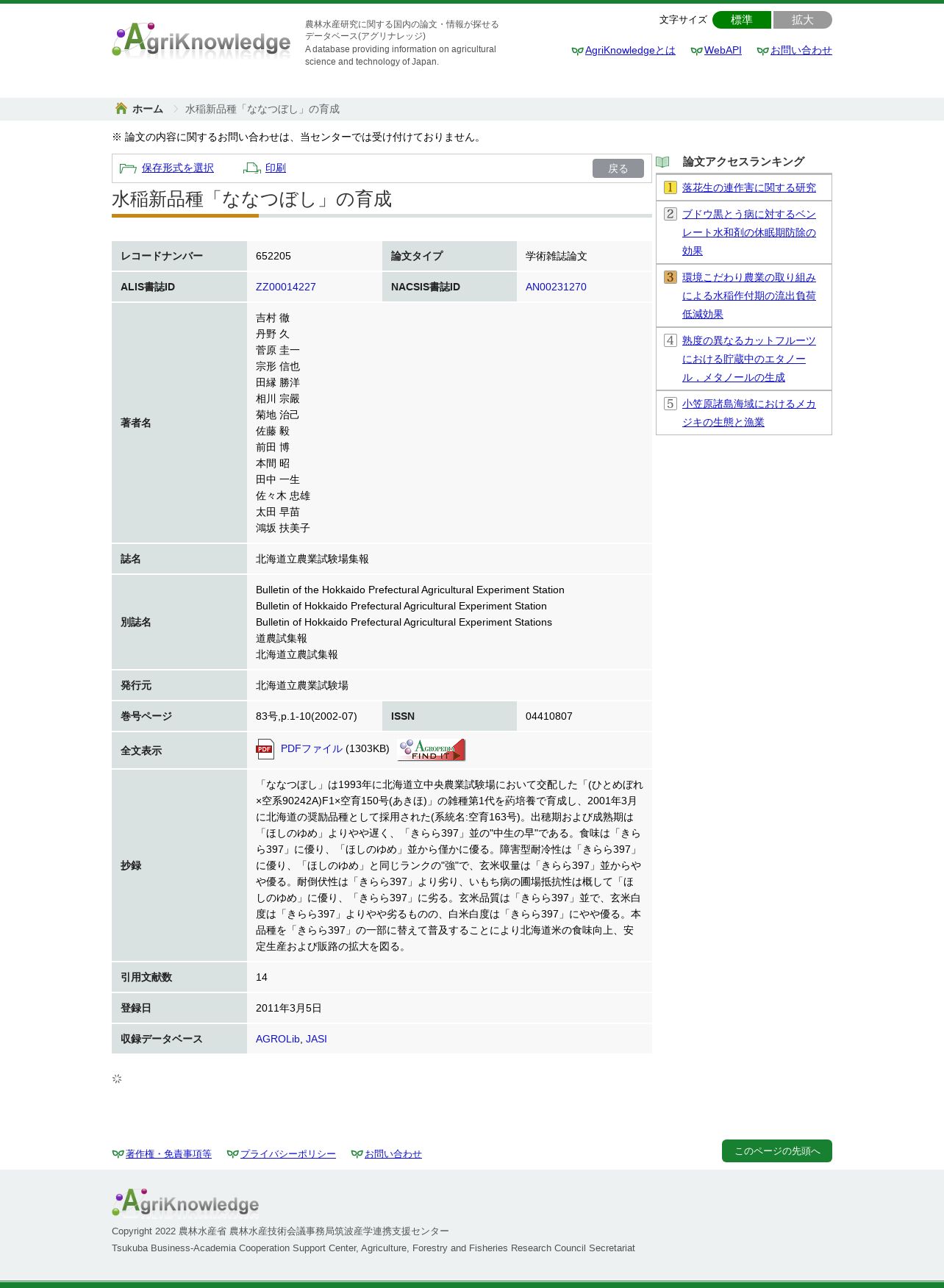Click volume text 83号,p.1-10(2002-07)
944x1288 pixels.
pos(307,716)
